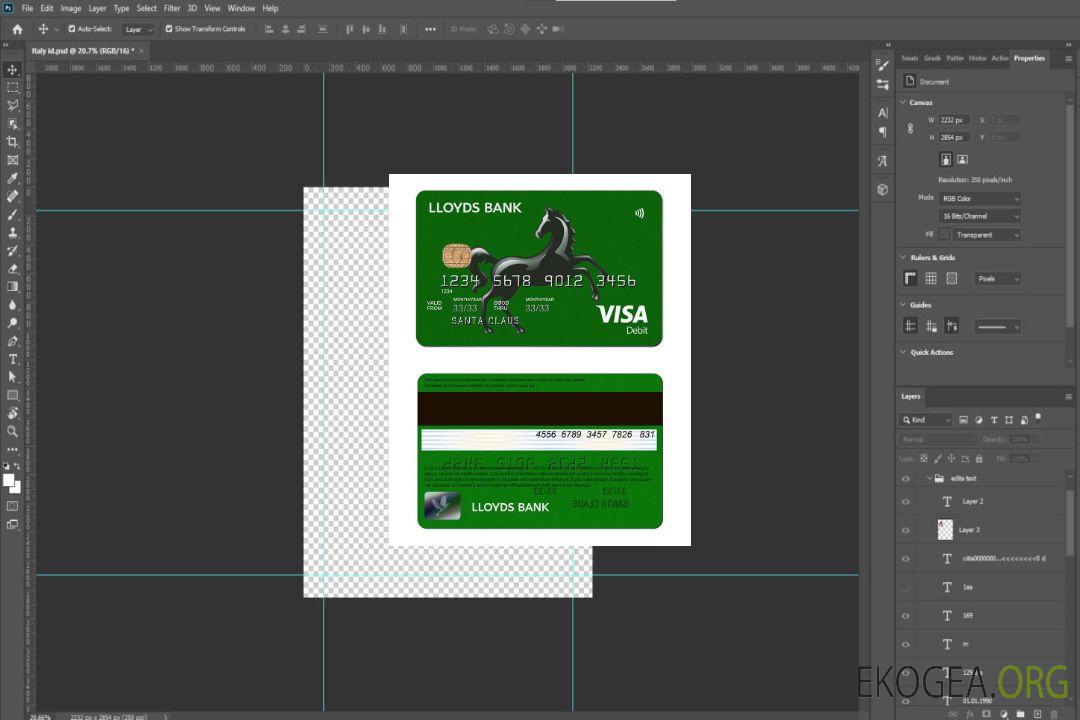
Task: Click the canvas width input field
Action: click(x=955, y=120)
